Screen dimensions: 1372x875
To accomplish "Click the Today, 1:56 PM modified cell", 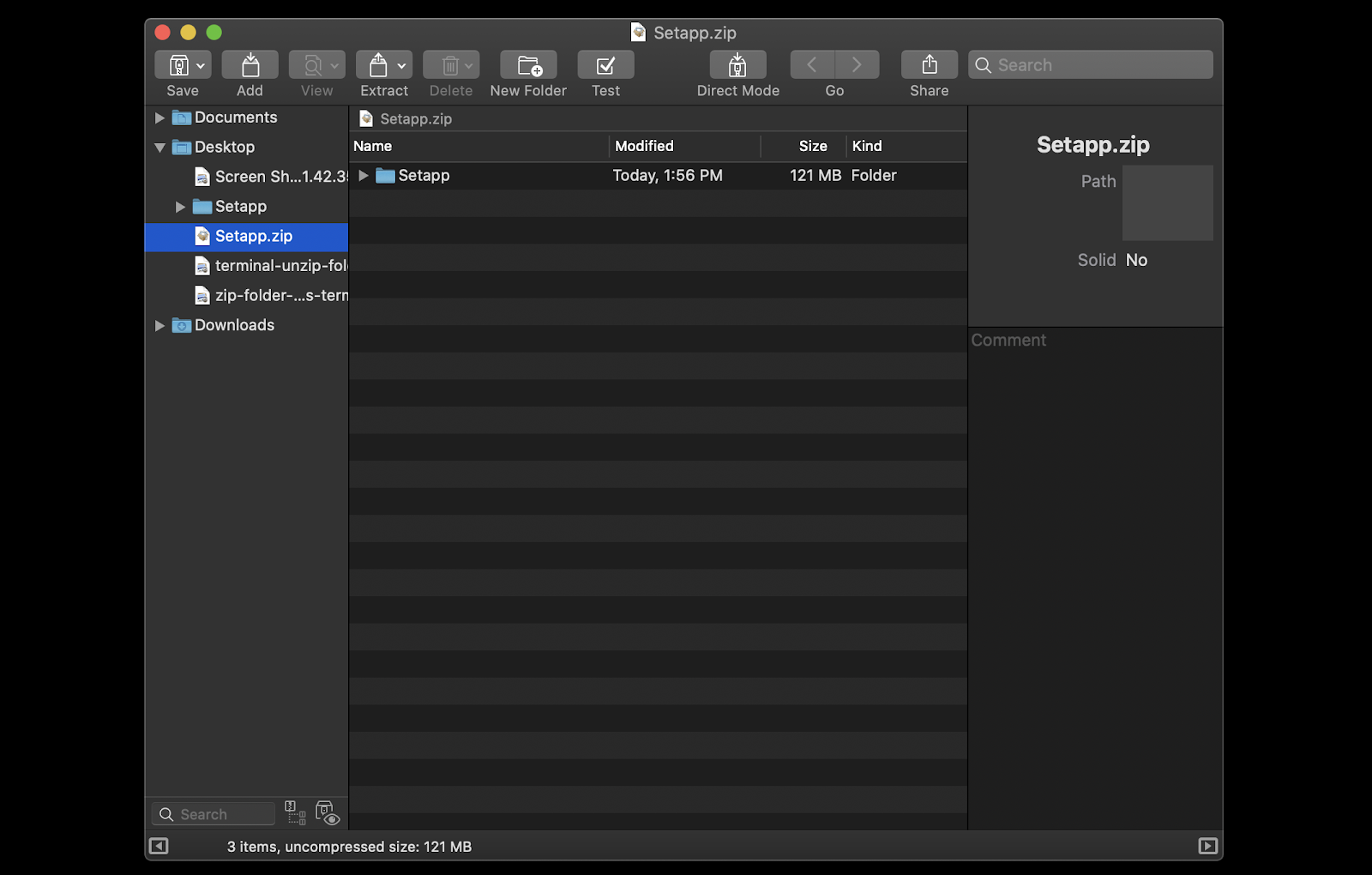I will tap(667, 176).
